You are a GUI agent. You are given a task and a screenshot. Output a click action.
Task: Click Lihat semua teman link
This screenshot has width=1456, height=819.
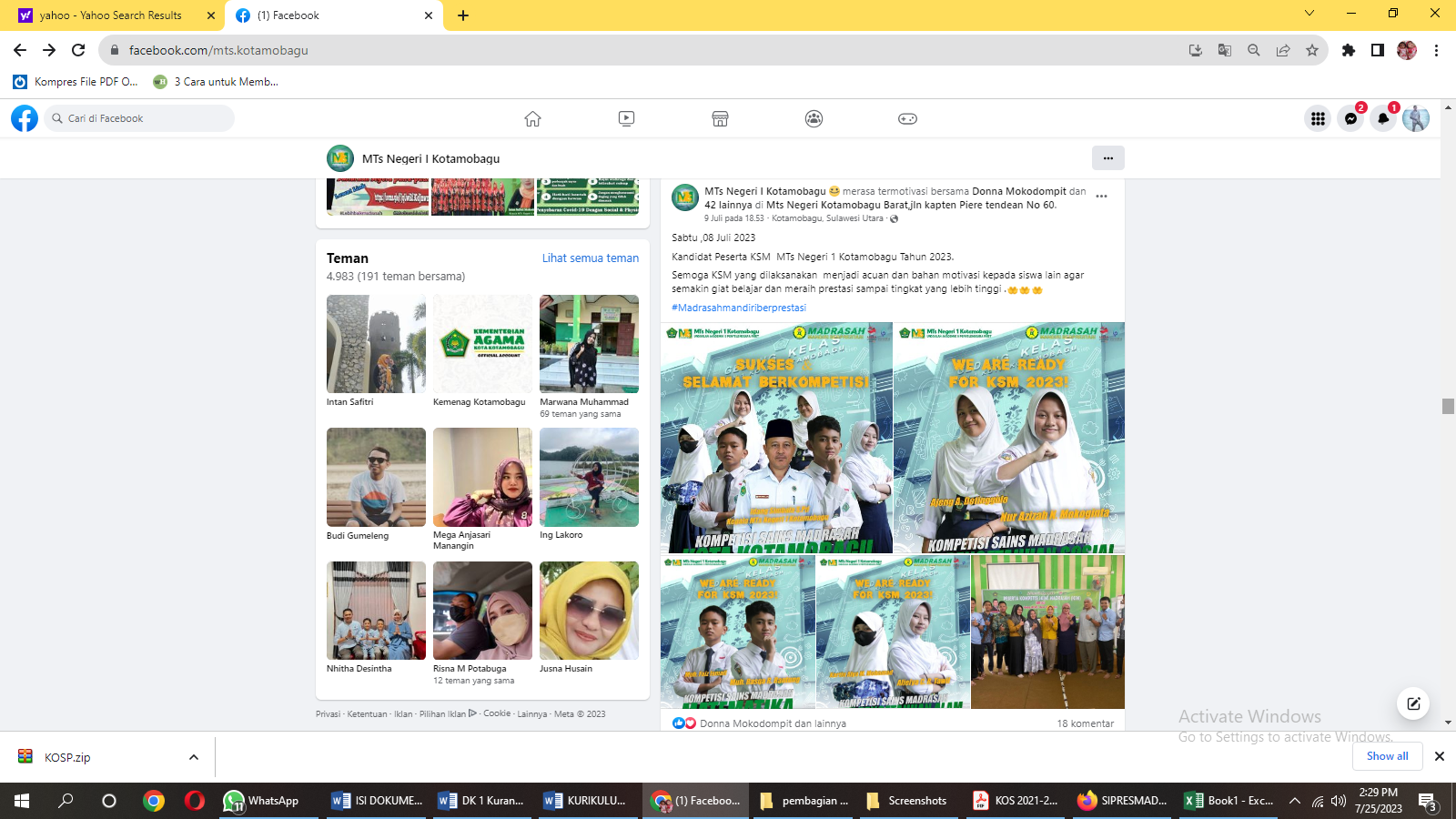point(590,258)
